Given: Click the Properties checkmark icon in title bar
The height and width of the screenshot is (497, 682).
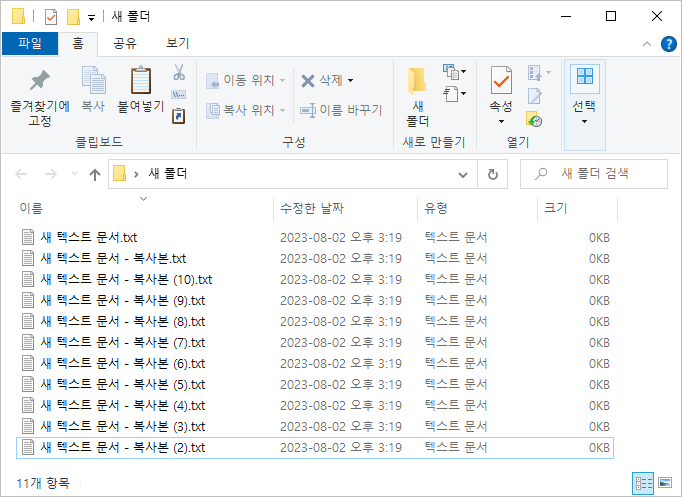Looking at the screenshot, I should click(51, 17).
